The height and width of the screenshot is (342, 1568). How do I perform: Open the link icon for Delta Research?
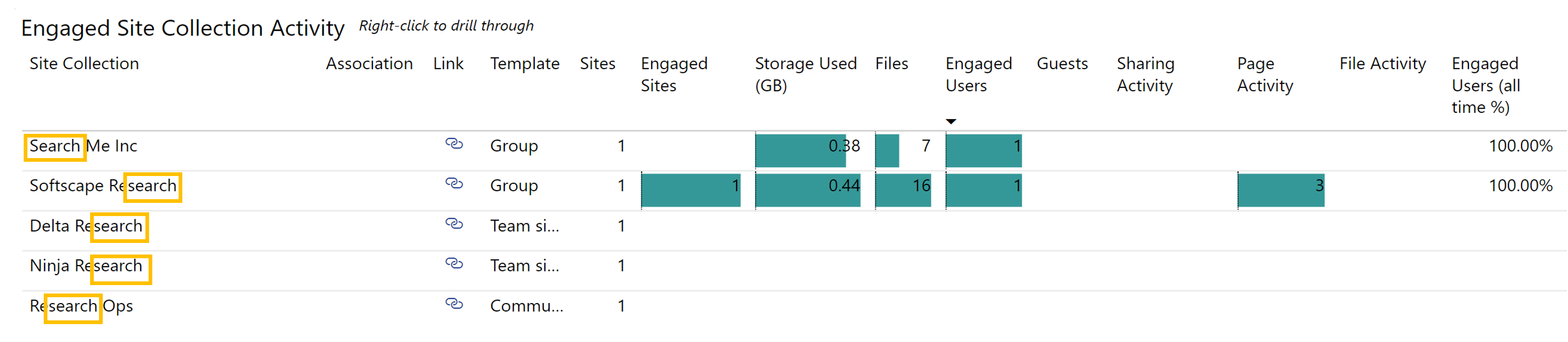point(454,224)
